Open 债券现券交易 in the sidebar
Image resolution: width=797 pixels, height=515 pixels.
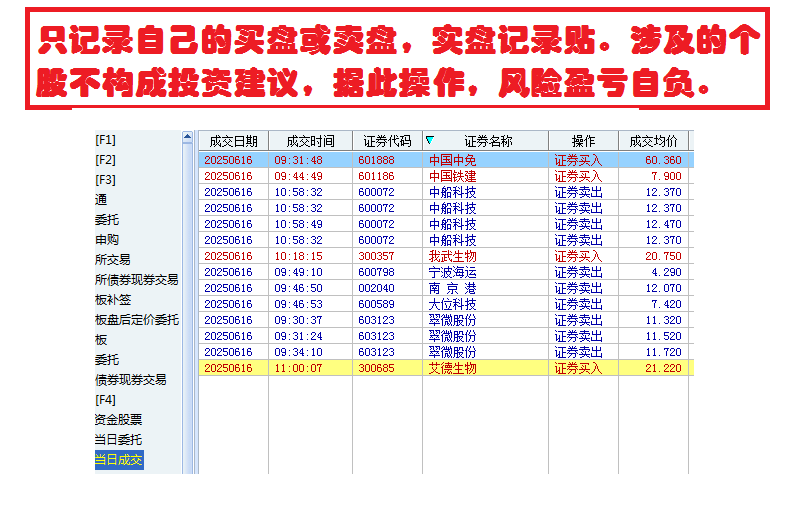click(131, 380)
